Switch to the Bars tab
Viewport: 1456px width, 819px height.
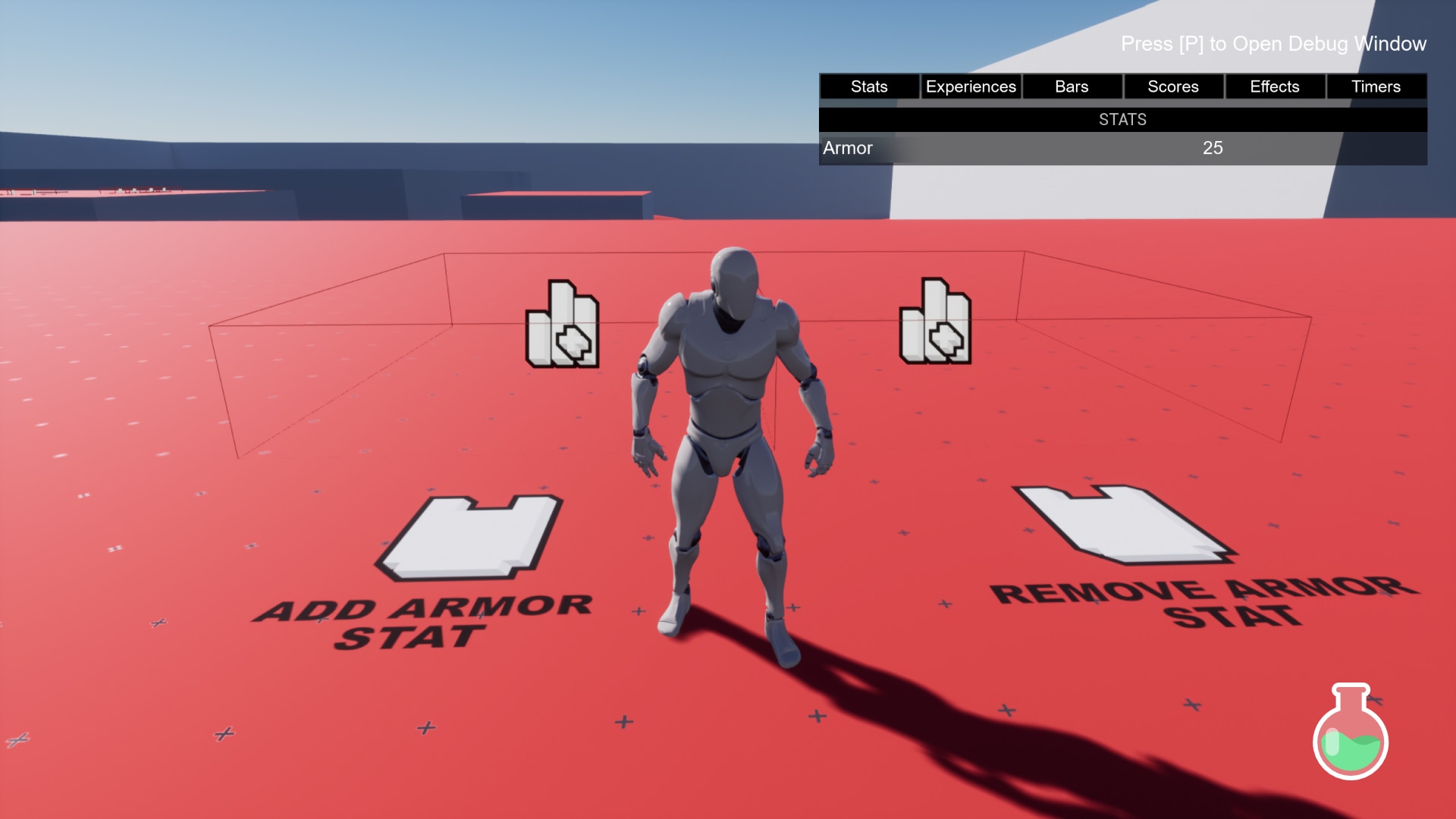coord(1072,86)
